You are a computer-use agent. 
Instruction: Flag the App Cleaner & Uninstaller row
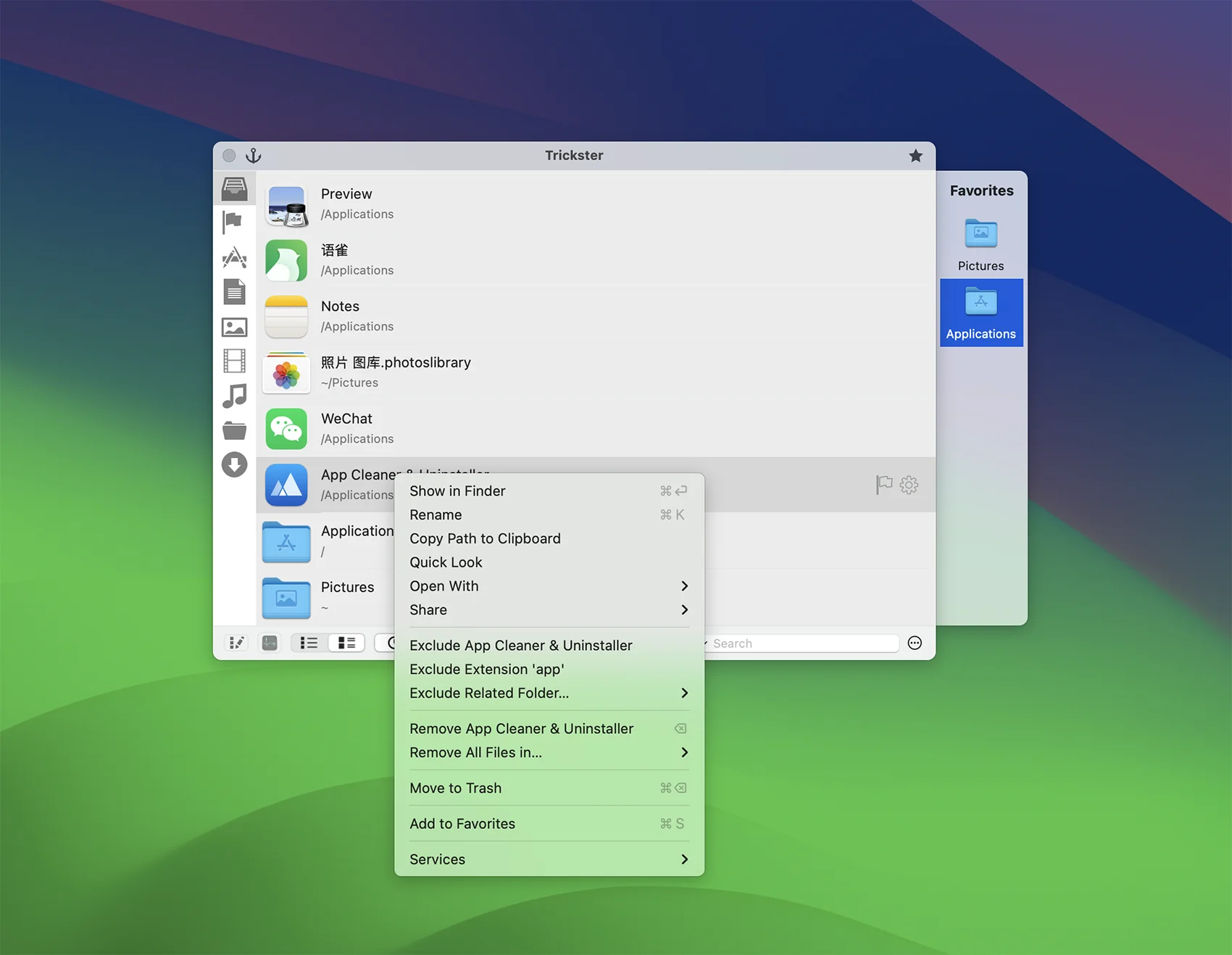883,485
